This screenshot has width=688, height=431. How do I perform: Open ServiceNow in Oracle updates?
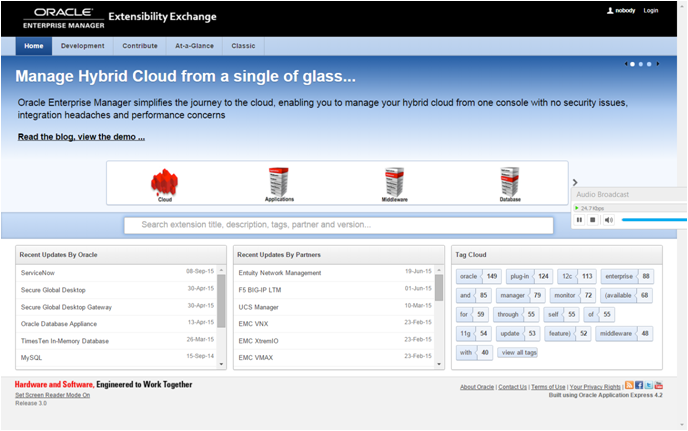coord(38,273)
